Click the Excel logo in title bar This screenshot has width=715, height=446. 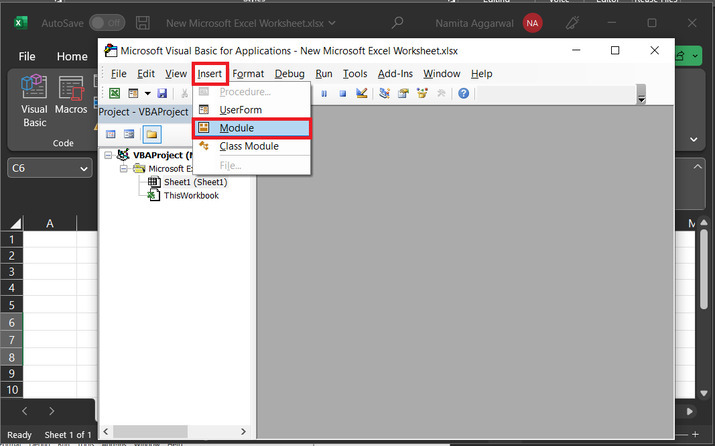point(21,23)
